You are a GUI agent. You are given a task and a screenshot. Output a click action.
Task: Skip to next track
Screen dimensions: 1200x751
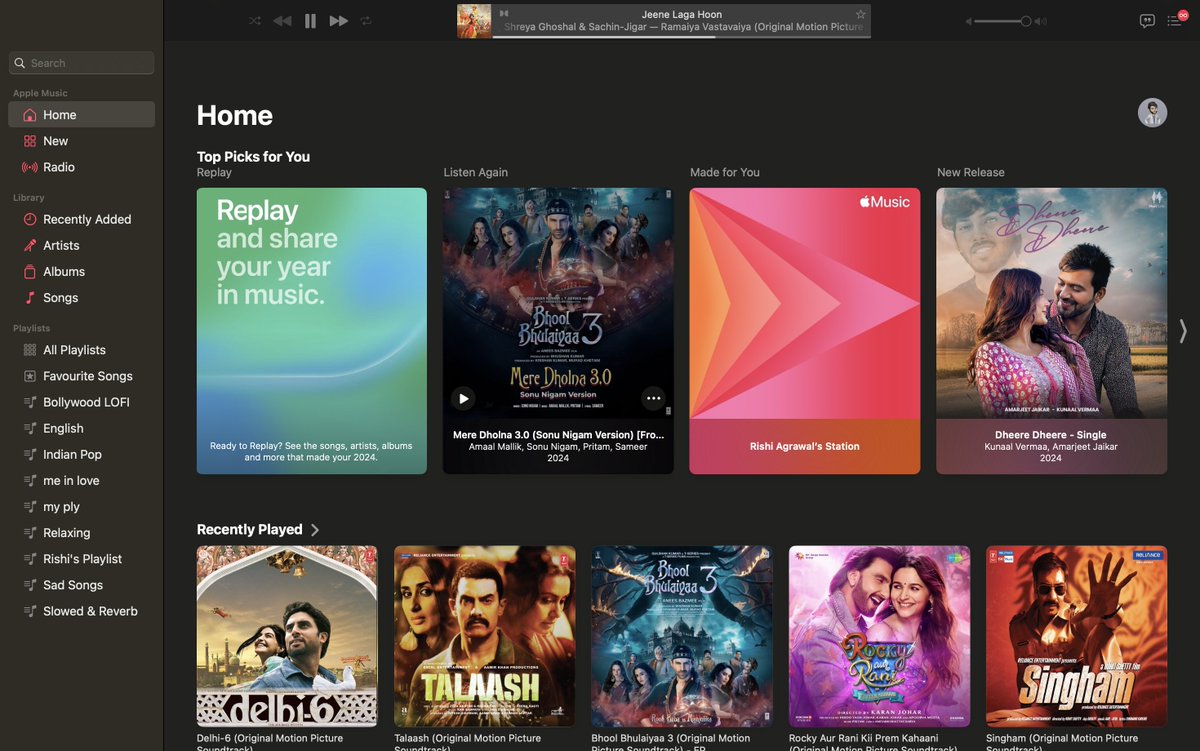pyautogui.click(x=339, y=21)
